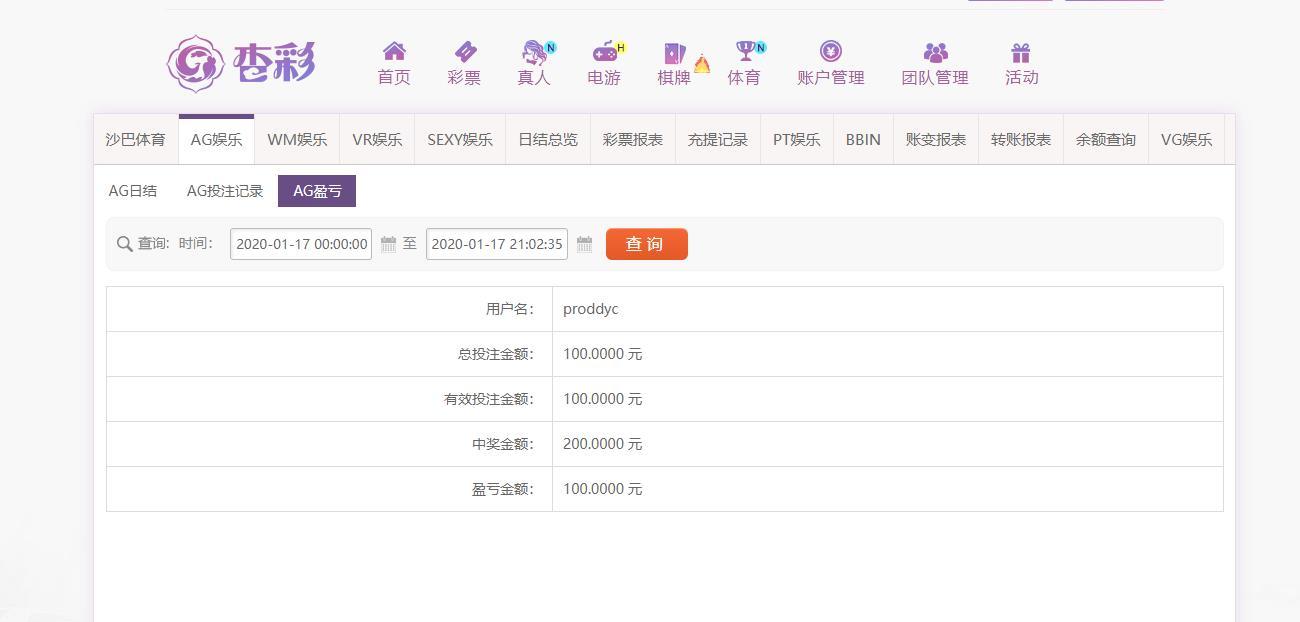Viewport: 1300px width, 622px height.
Task: Click the start time input field
Action: 301,244
